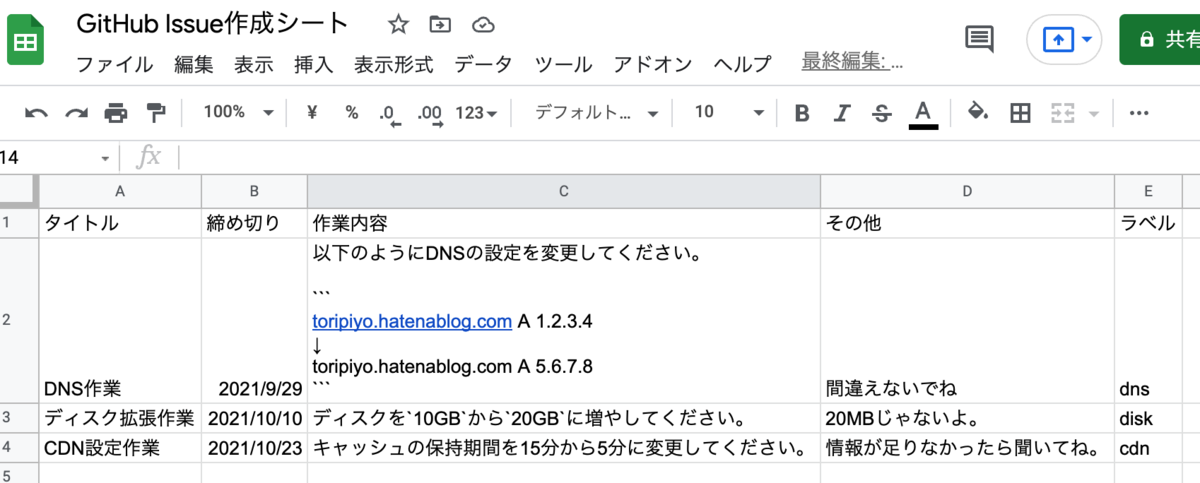This screenshot has width=1200, height=483.
Task: Toggle italic formatting
Action: click(842, 113)
